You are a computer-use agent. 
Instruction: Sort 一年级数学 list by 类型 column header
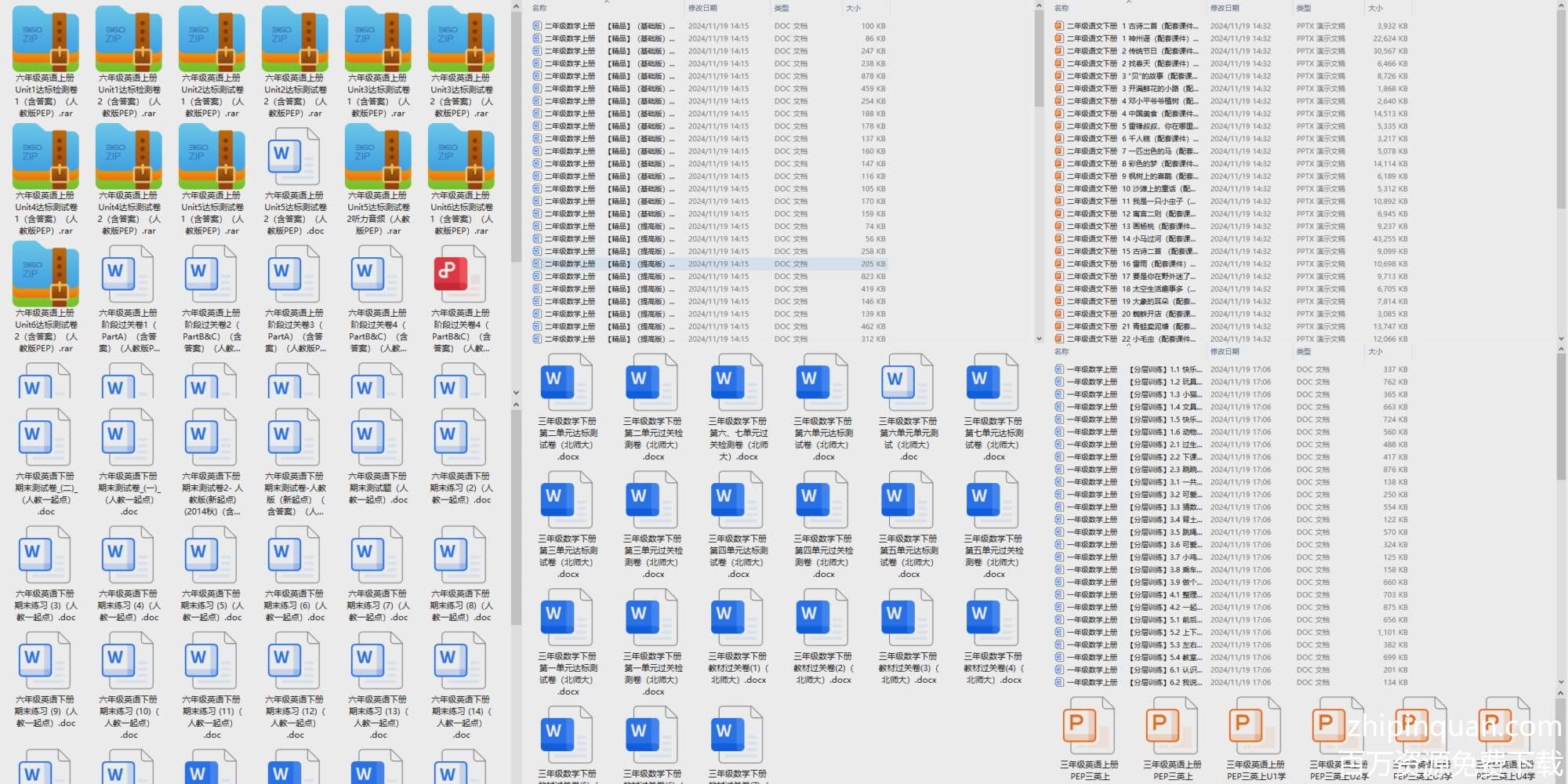tap(1304, 352)
